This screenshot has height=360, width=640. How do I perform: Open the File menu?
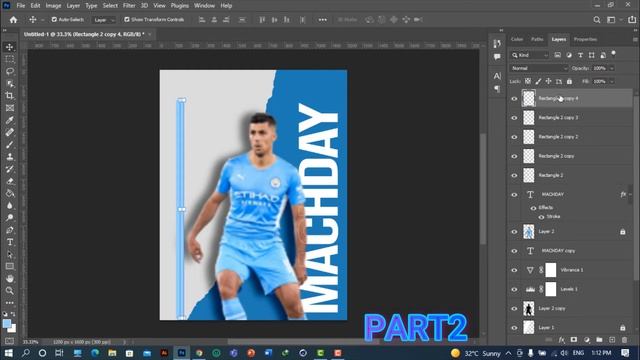(20, 6)
